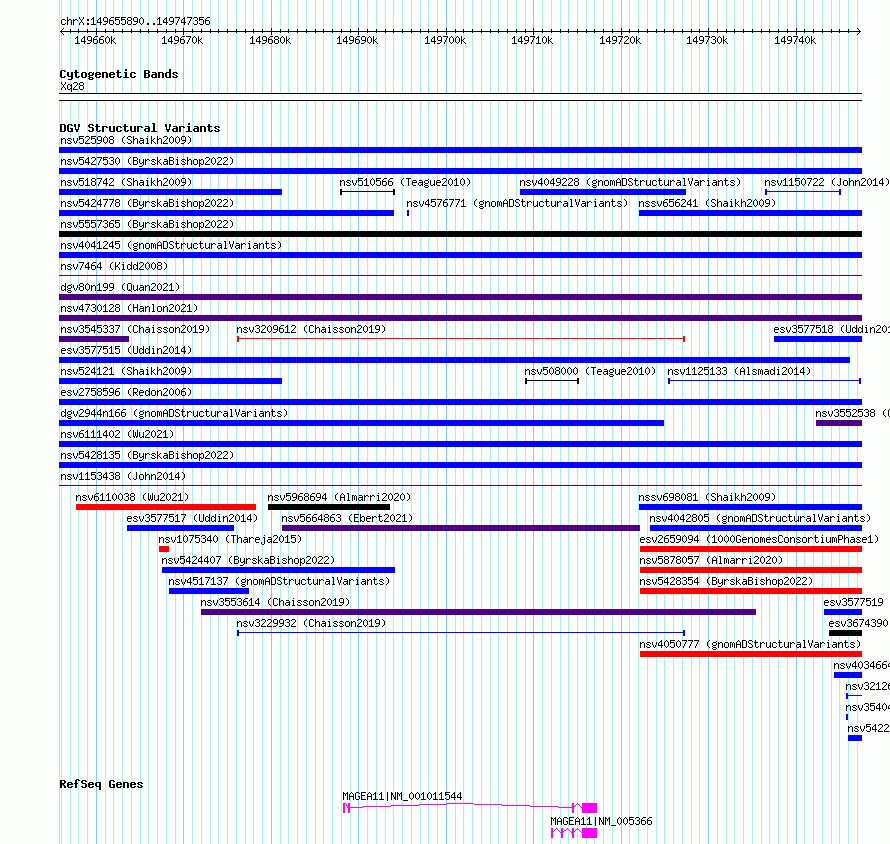Click the esv3577518 (Uddin2014) bar

pyautogui.click(x=818, y=339)
